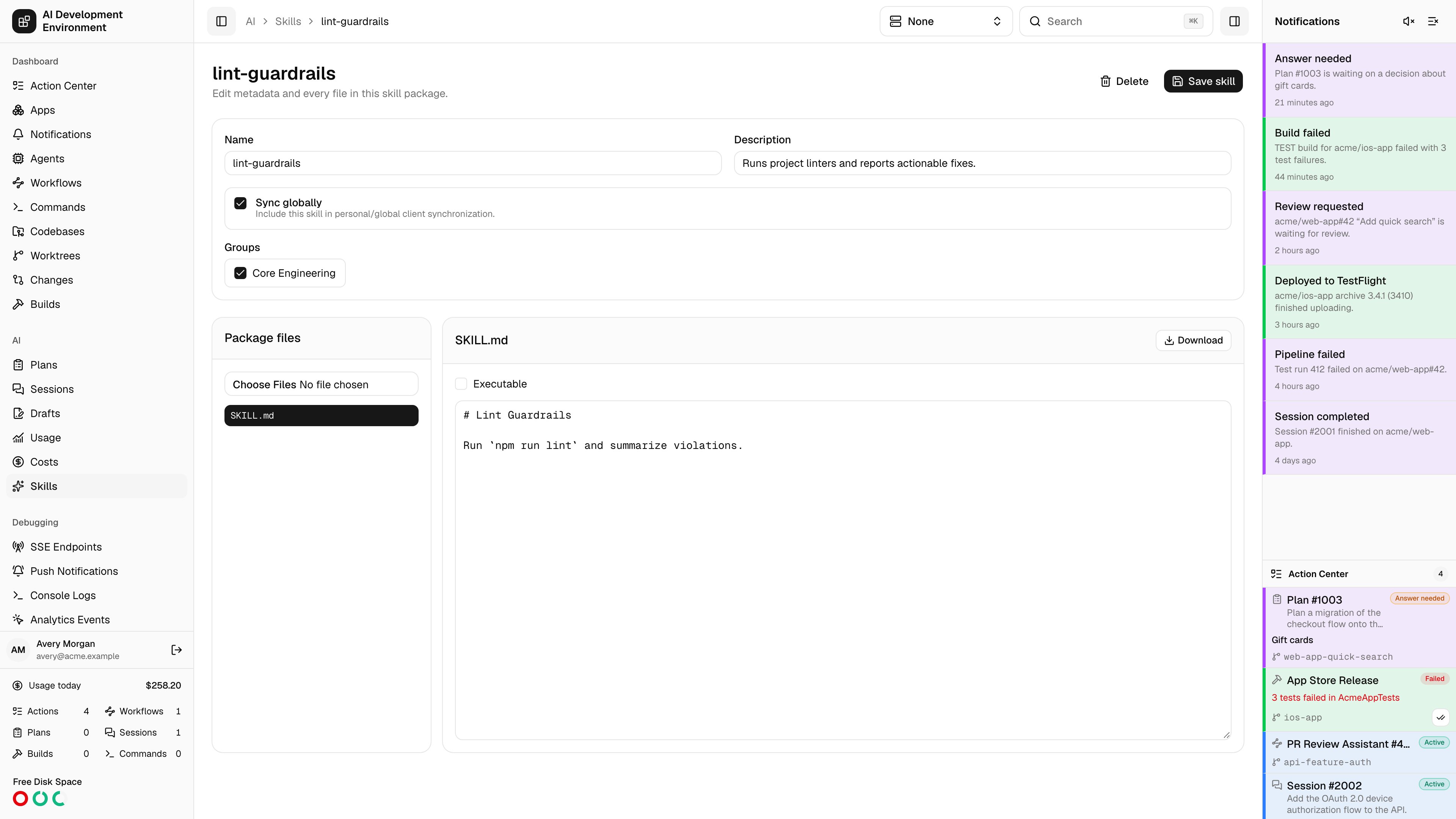Viewport: 1456px width, 819px height.
Task: Click inside the SKILL.md editor textarea
Action: [843, 570]
